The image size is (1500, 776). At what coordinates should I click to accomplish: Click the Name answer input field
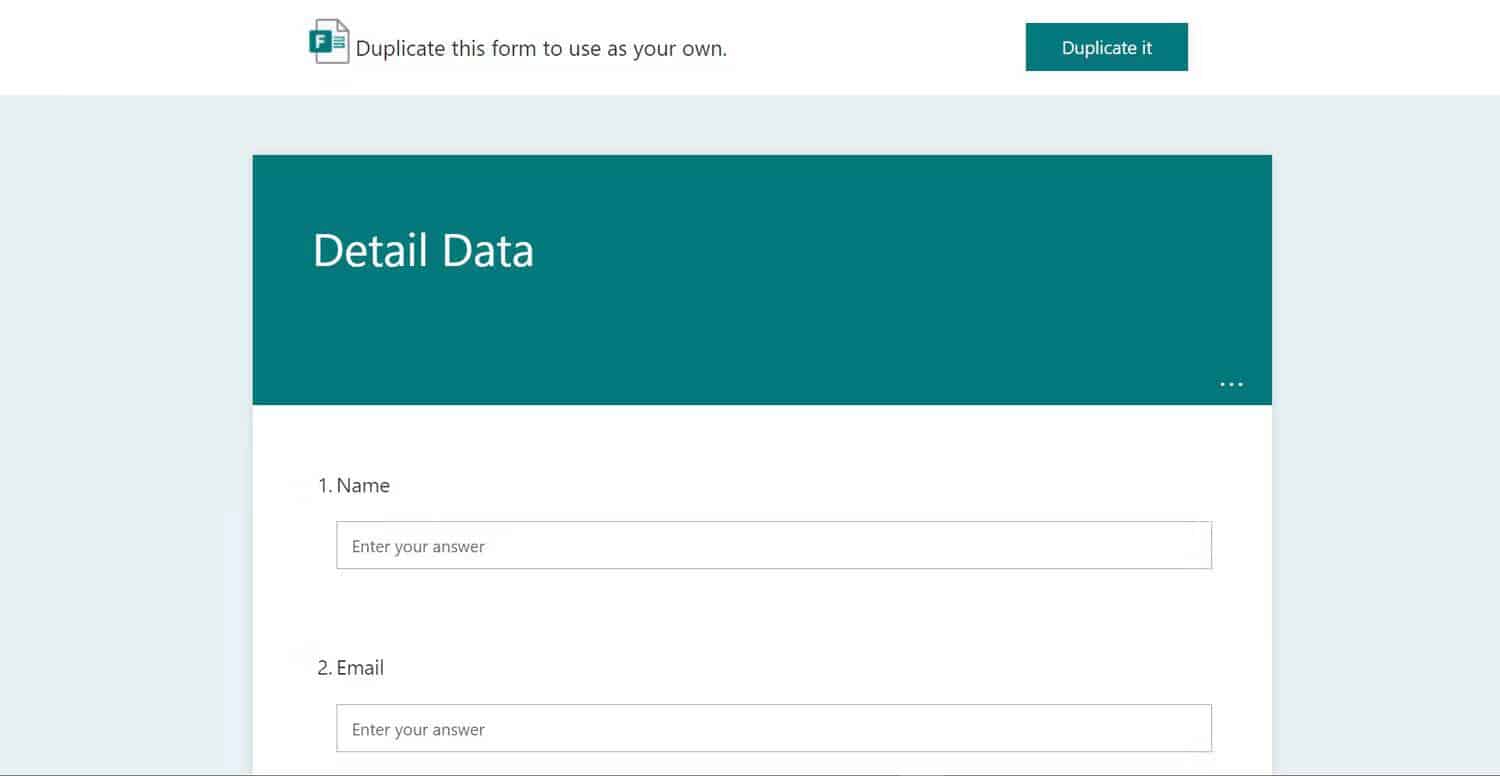click(x=773, y=545)
